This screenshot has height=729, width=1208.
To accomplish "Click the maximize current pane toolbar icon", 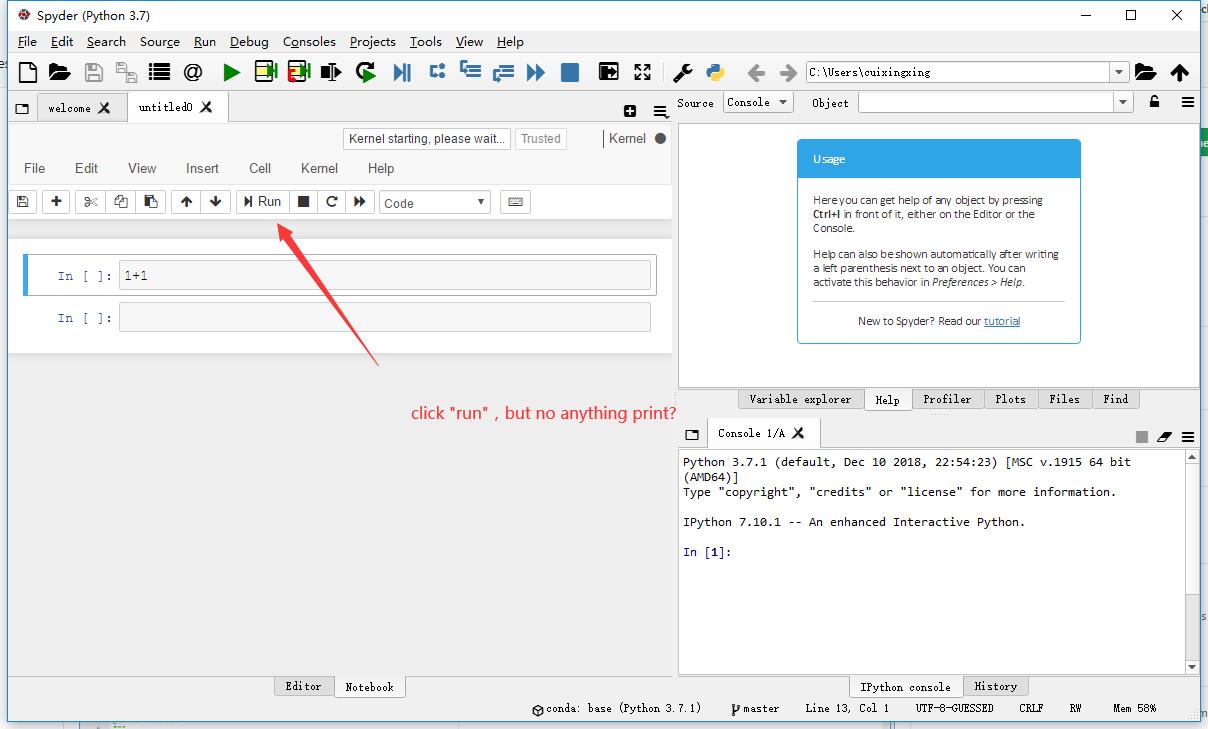I will tap(641, 71).
